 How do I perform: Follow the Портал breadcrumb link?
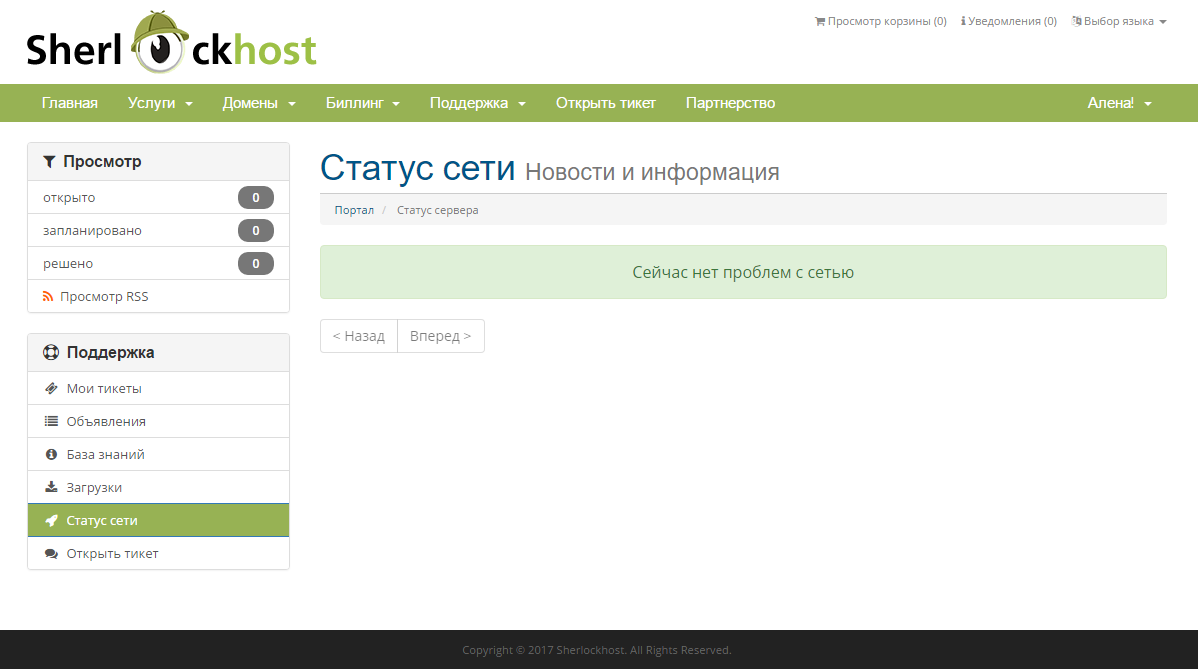[x=354, y=210]
